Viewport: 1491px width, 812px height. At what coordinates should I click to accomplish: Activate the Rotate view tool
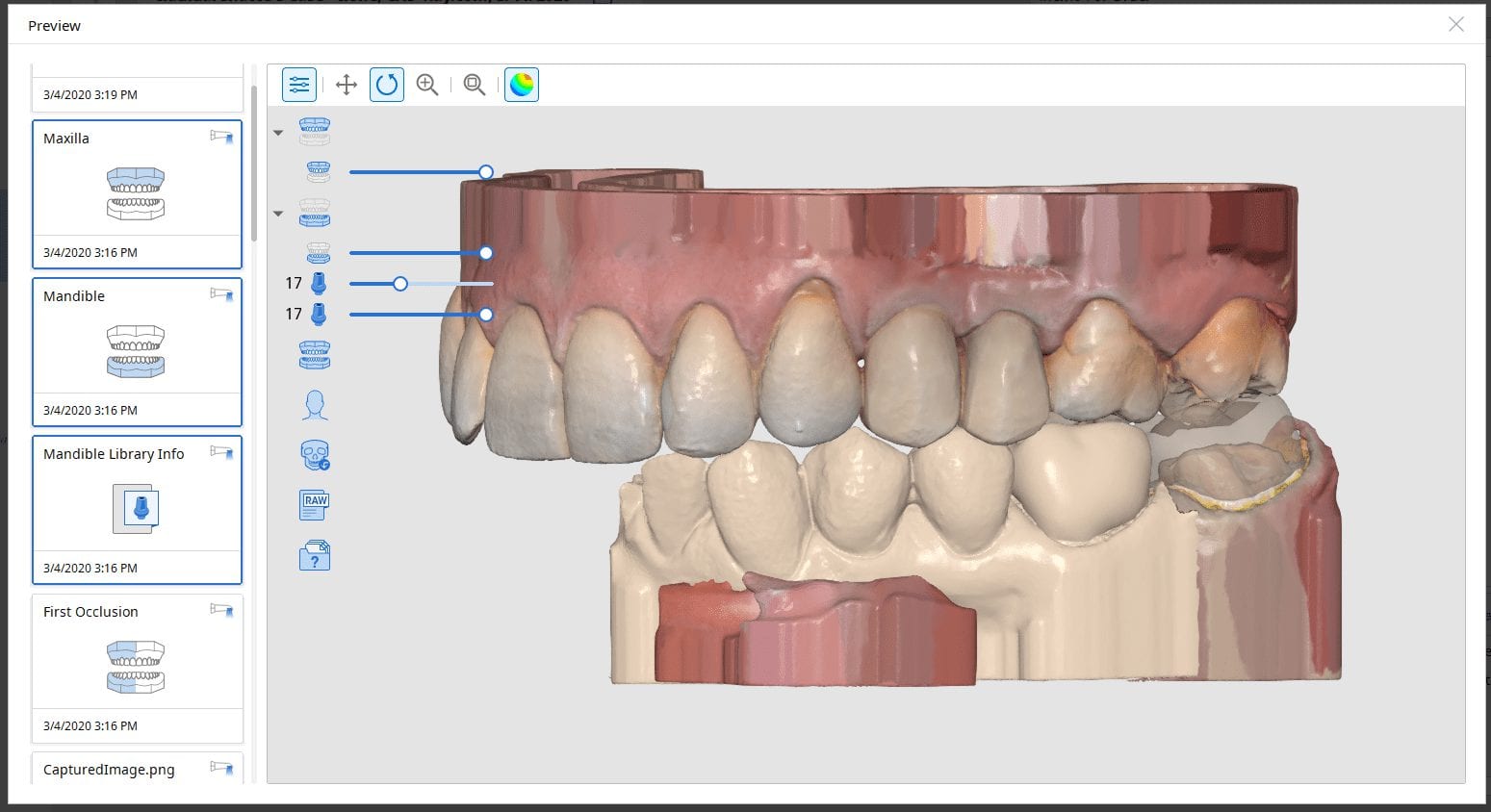tap(387, 85)
